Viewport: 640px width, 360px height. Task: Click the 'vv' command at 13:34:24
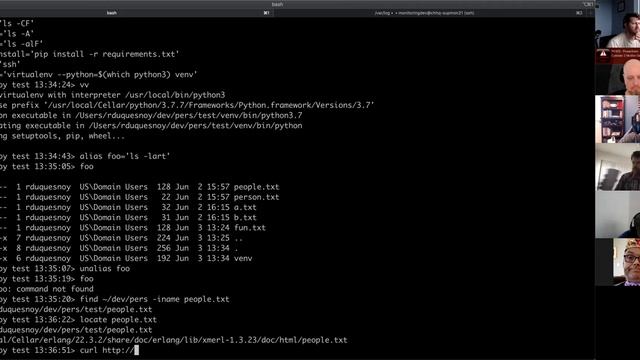pos(84,85)
